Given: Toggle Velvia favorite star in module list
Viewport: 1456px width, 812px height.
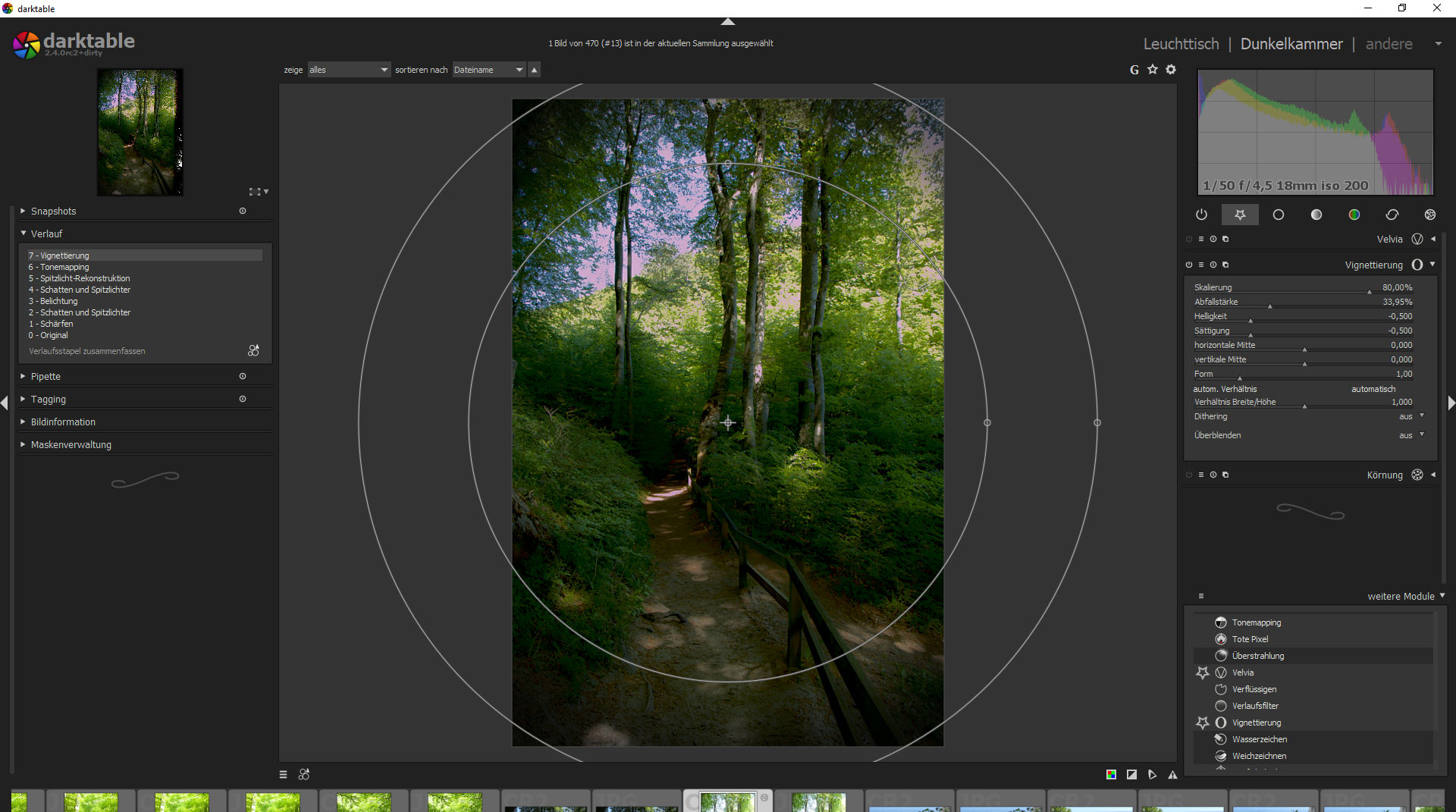Looking at the screenshot, I should (x=1203, y=672).
